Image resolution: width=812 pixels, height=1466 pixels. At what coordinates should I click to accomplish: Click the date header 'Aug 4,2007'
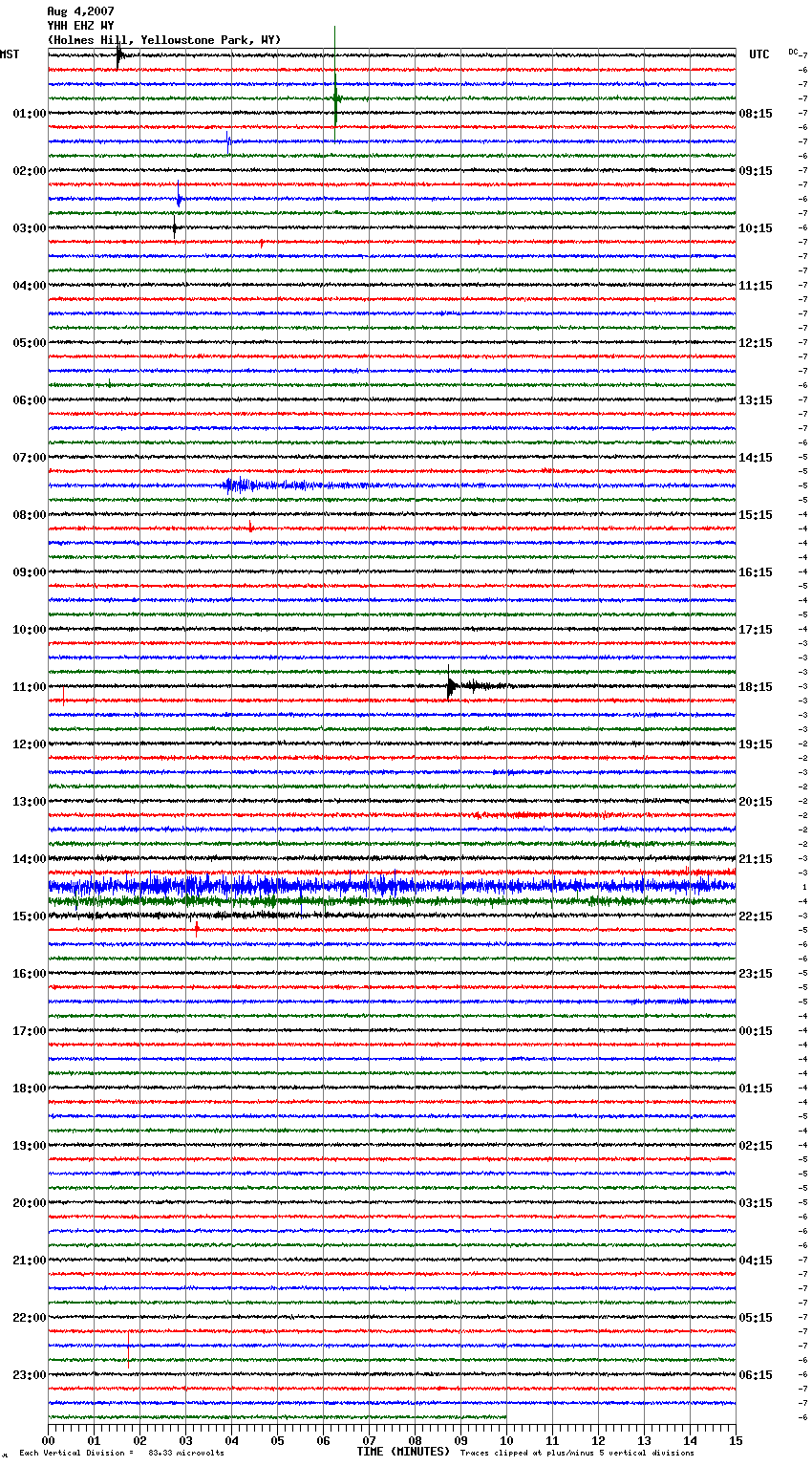[x=80, y=11]
